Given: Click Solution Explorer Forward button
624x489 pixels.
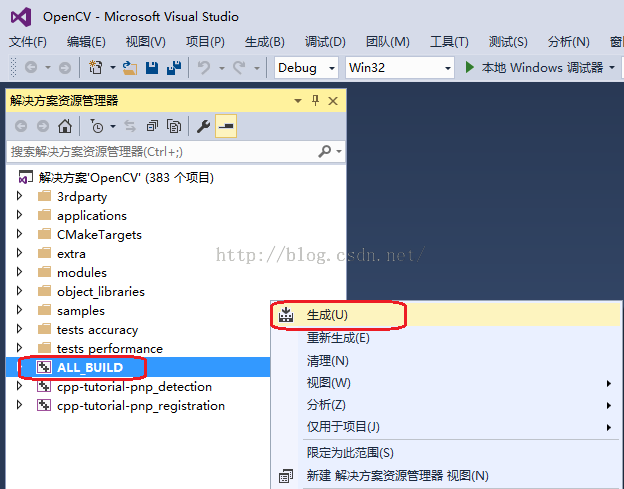Looking at the screenshot, I should tap(43, 127).
